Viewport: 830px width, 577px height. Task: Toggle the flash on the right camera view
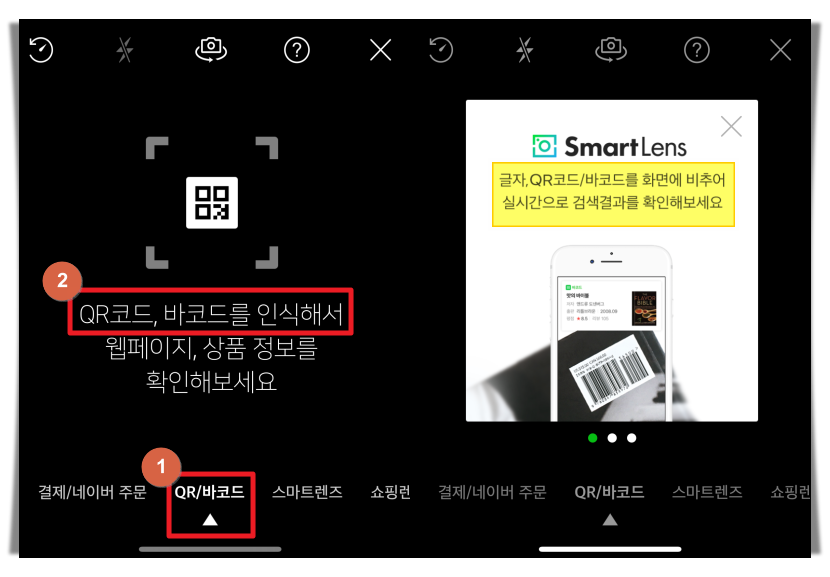click(x=525, y=49)
